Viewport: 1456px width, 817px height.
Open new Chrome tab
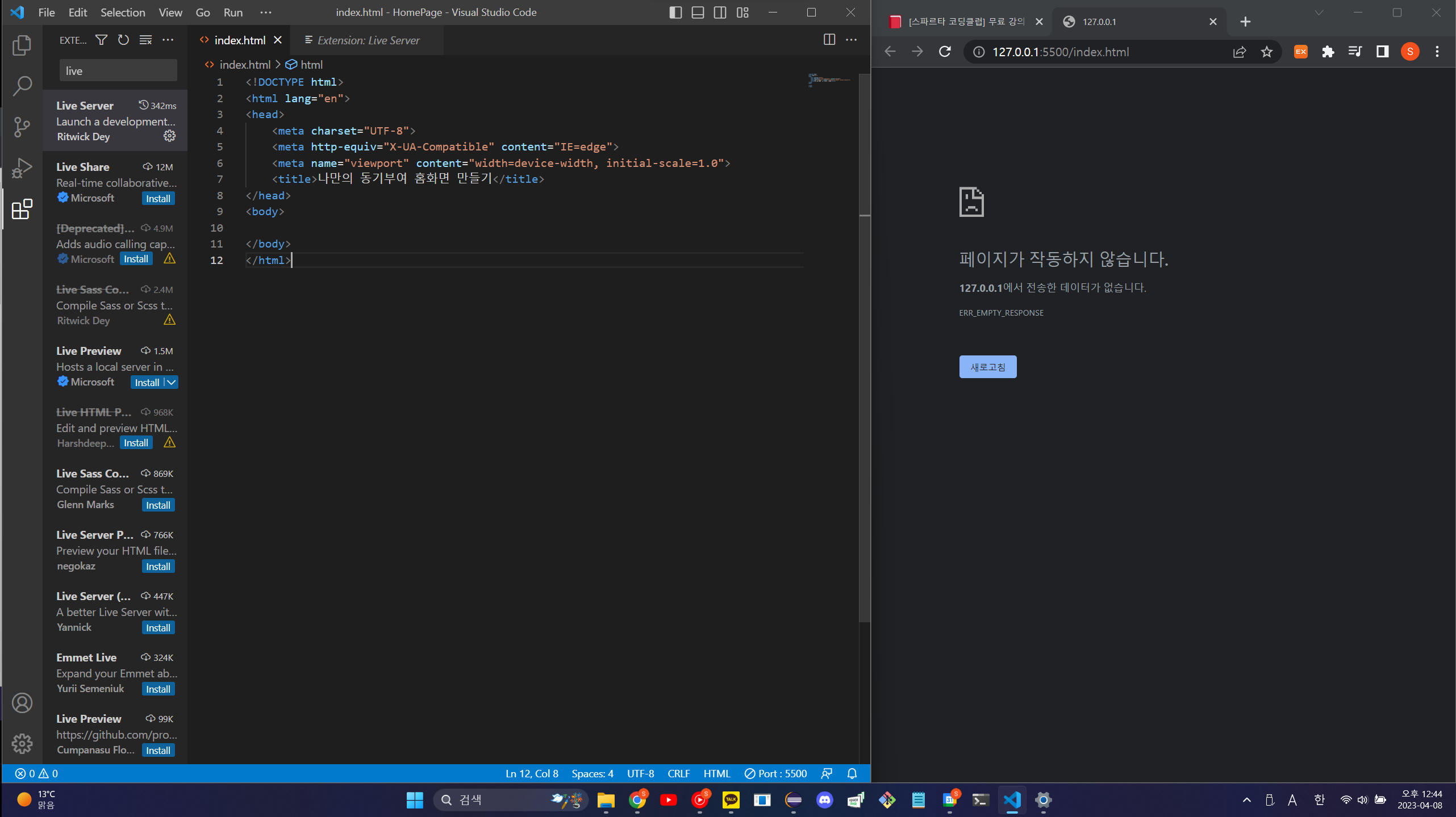pyautogui.click(x=1245, y=22)
